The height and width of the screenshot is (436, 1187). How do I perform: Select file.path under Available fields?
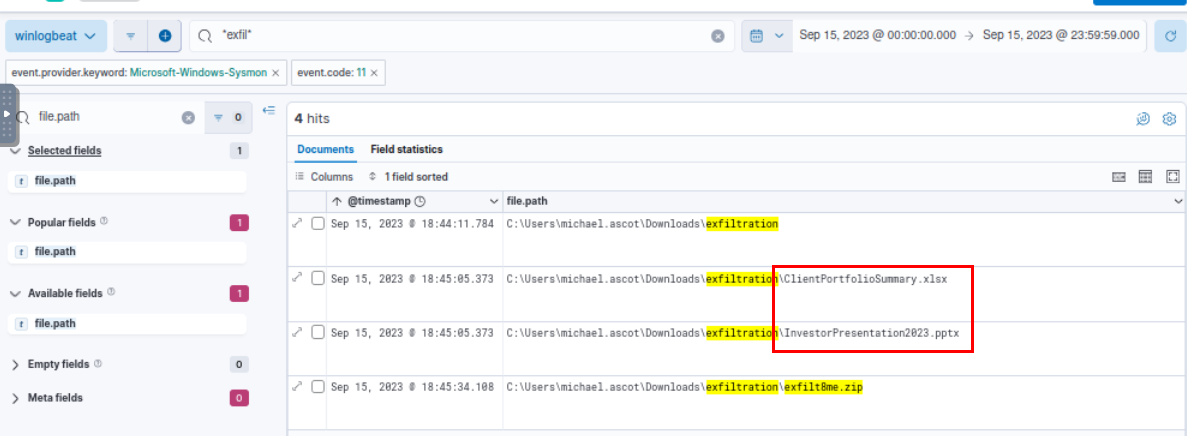pos(126,323)
